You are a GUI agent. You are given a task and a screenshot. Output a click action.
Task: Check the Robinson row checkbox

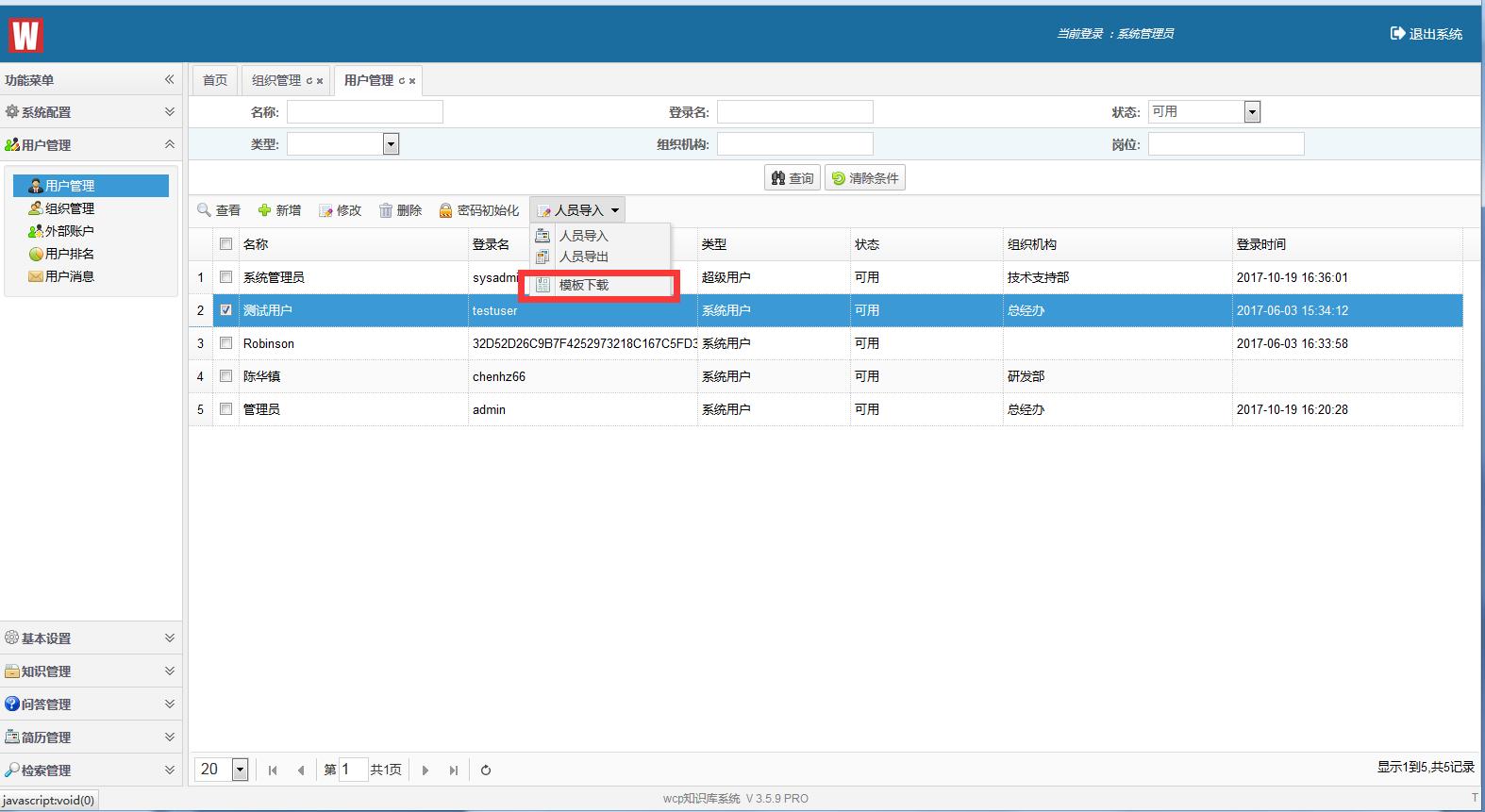[225, 343]
